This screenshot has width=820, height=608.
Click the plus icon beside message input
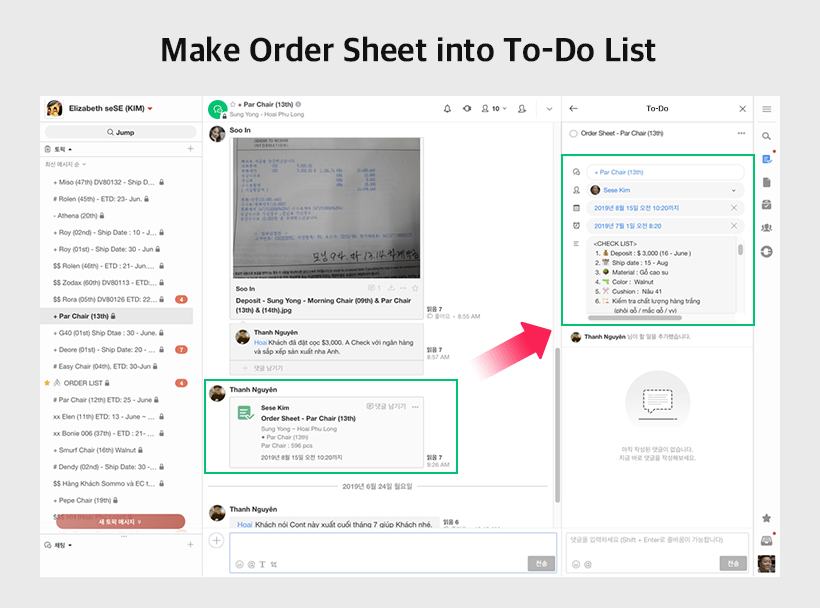pos(216,541)
